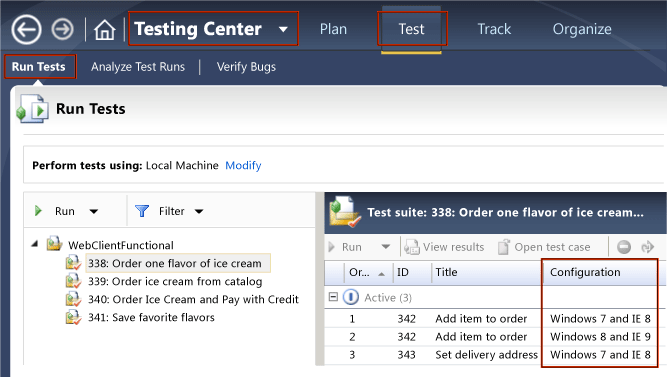The height and width of the screenshot is (377, 667).
Task: Click the test suite header icon
Action: click(x=345, y=211)
